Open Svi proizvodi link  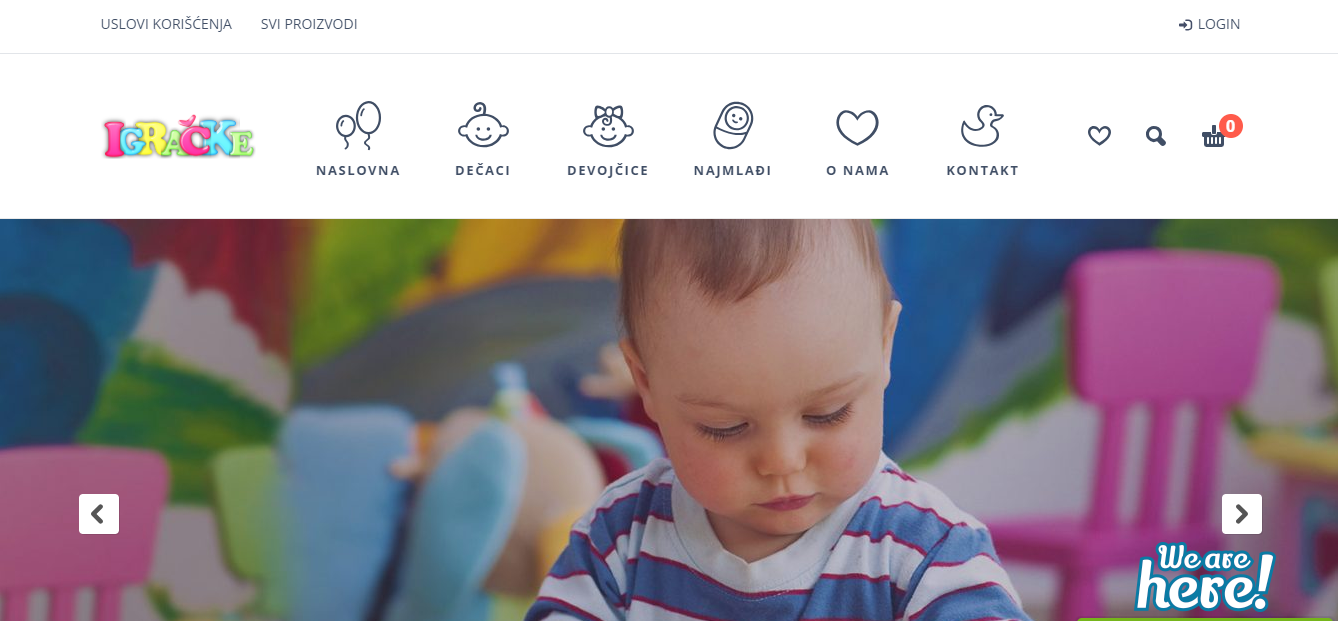click(309, 24)
